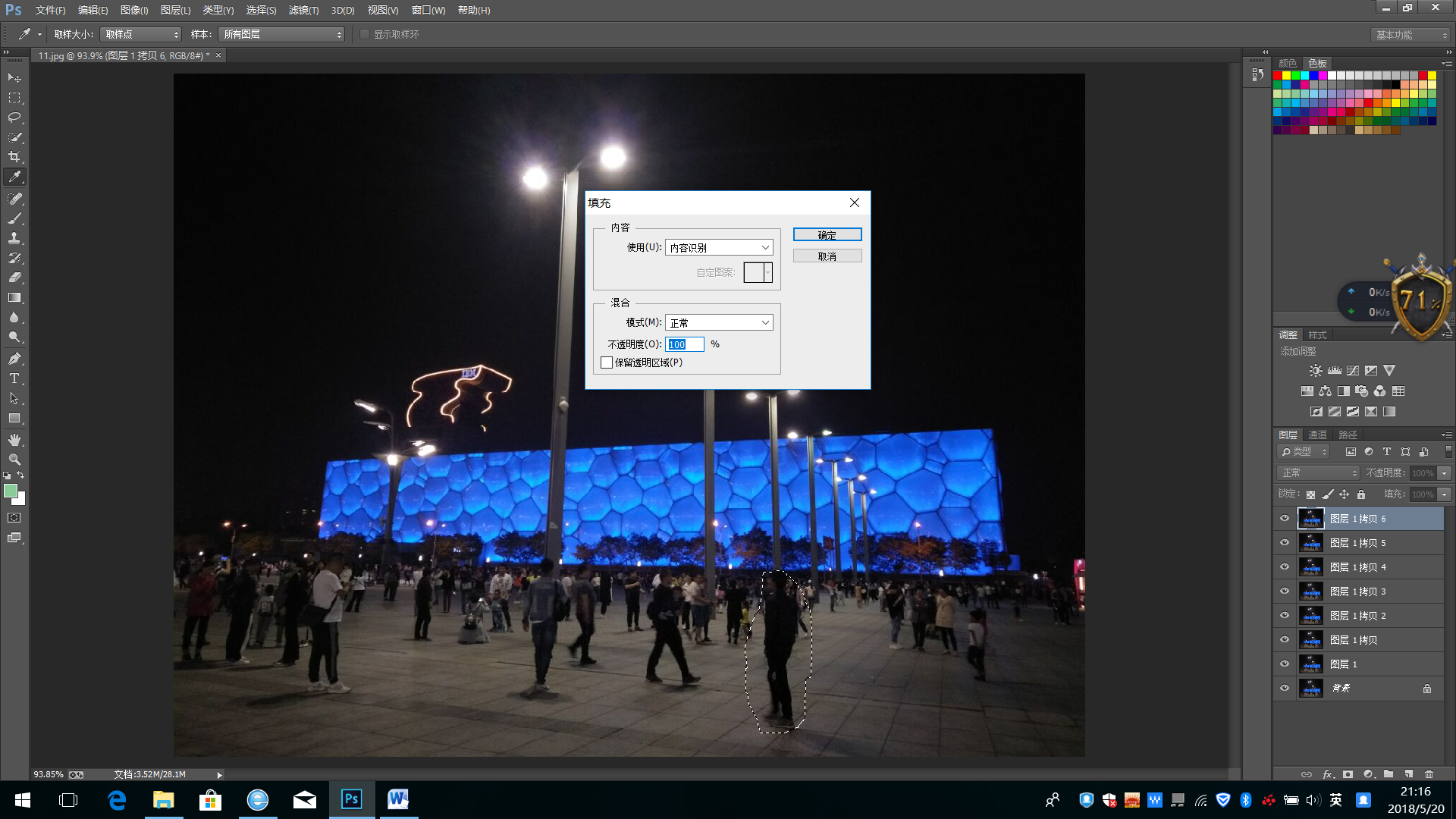Open Word from the Windows taskbar

[398, 799]
